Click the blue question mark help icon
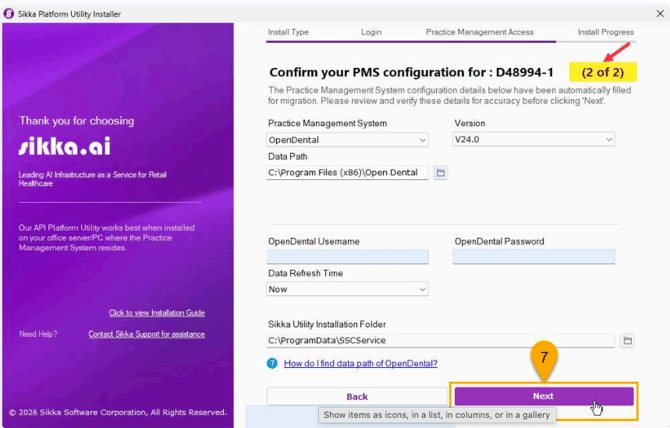Viewport: 670px width, 428px height. click(x=272, y=364)
